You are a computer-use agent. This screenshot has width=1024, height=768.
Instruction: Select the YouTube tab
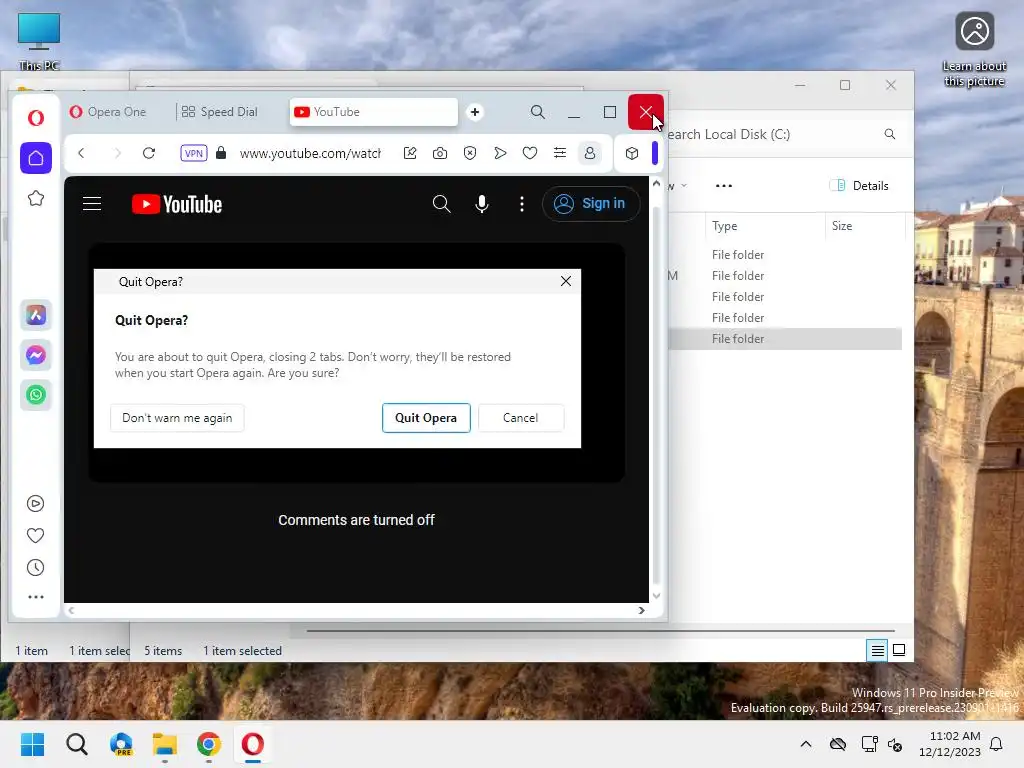tap(374, 112)
